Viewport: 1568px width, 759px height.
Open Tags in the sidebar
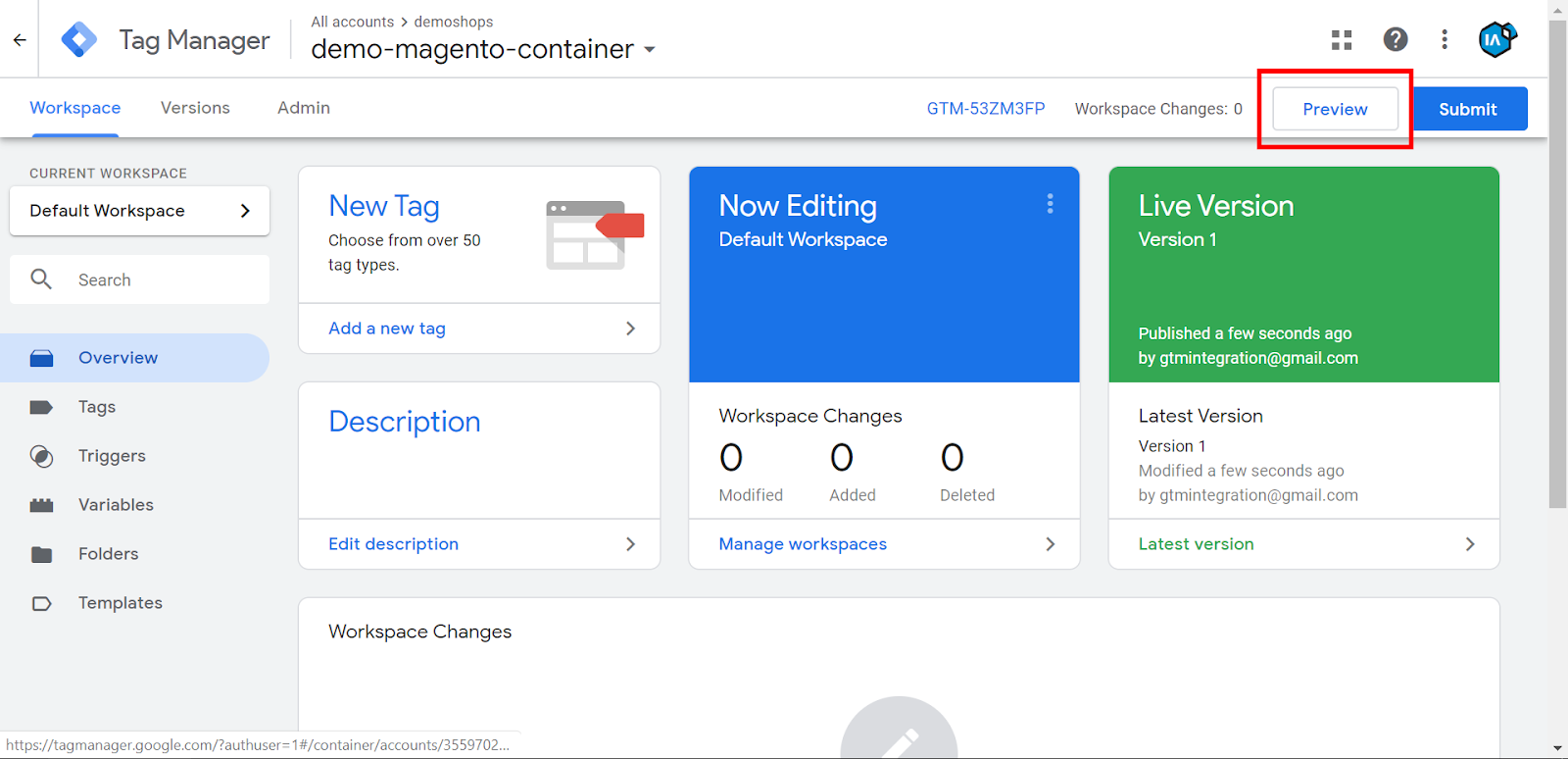point(97,407)
